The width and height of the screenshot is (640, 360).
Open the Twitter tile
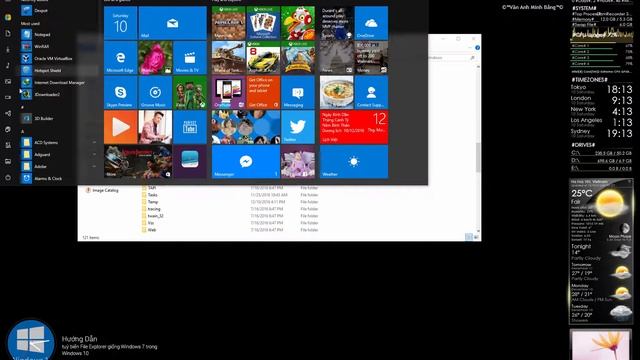298,127
